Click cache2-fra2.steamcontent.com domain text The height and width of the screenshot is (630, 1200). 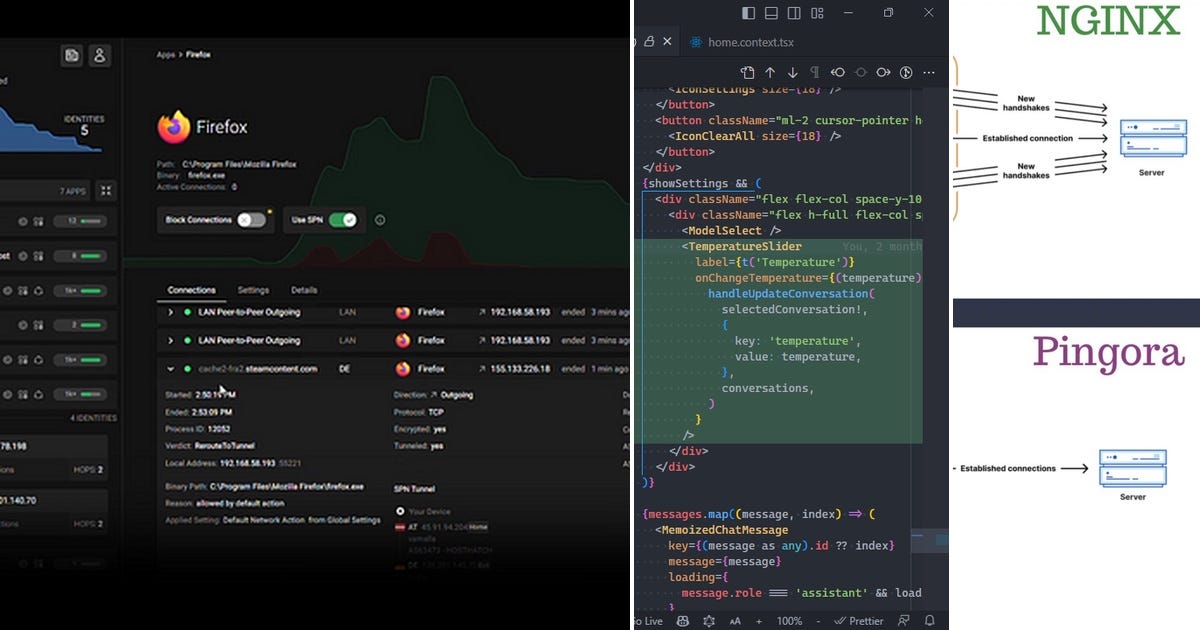pos(257,369)
